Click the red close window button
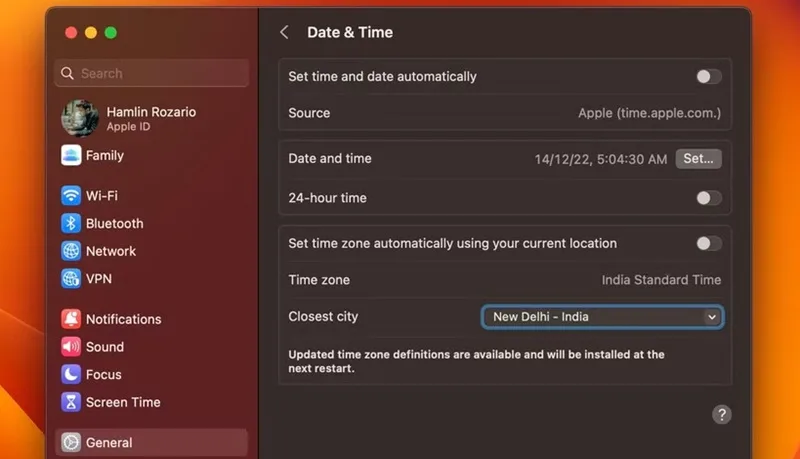This screenshot has width=800, height=459. [71, 33]
